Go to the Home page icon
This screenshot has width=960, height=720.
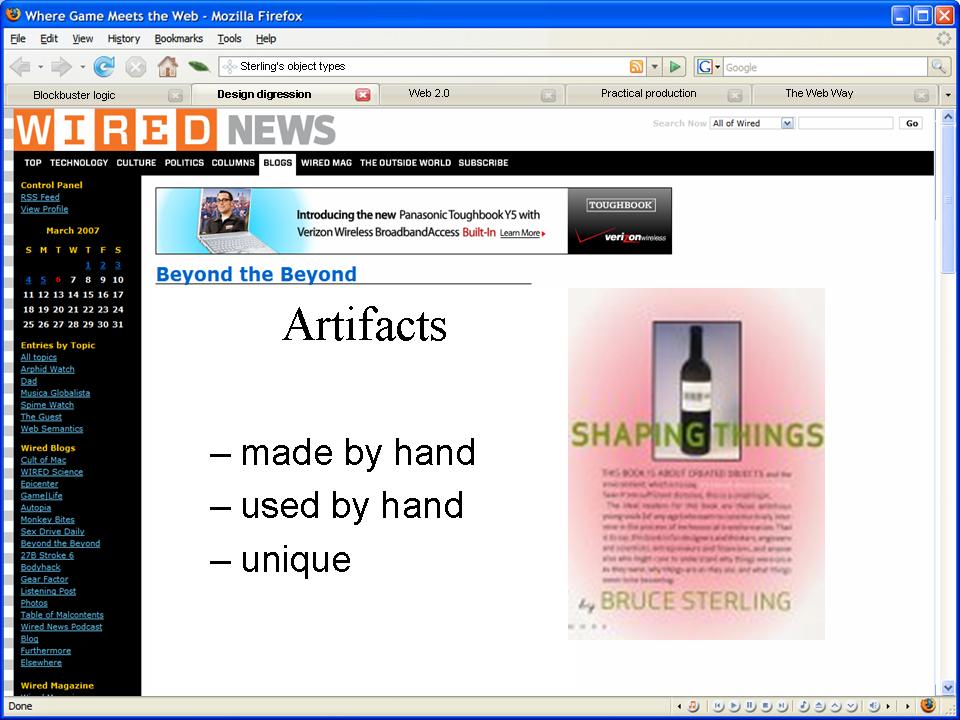[167, 66]
